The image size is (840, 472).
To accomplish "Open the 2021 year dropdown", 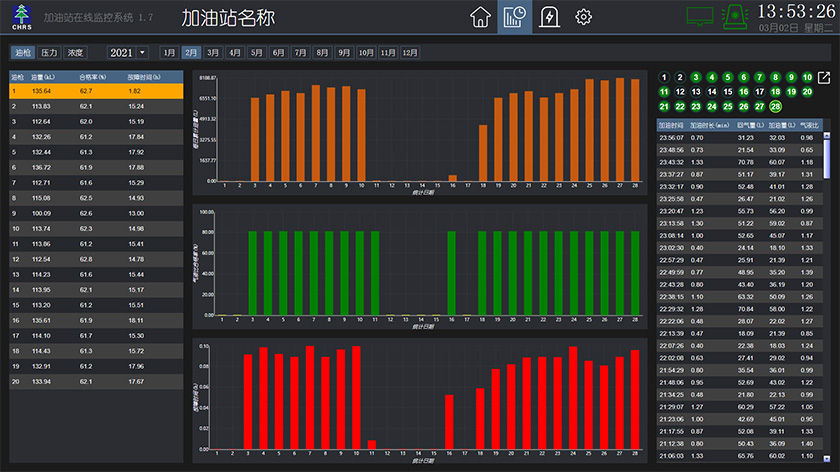I will 127,52.
